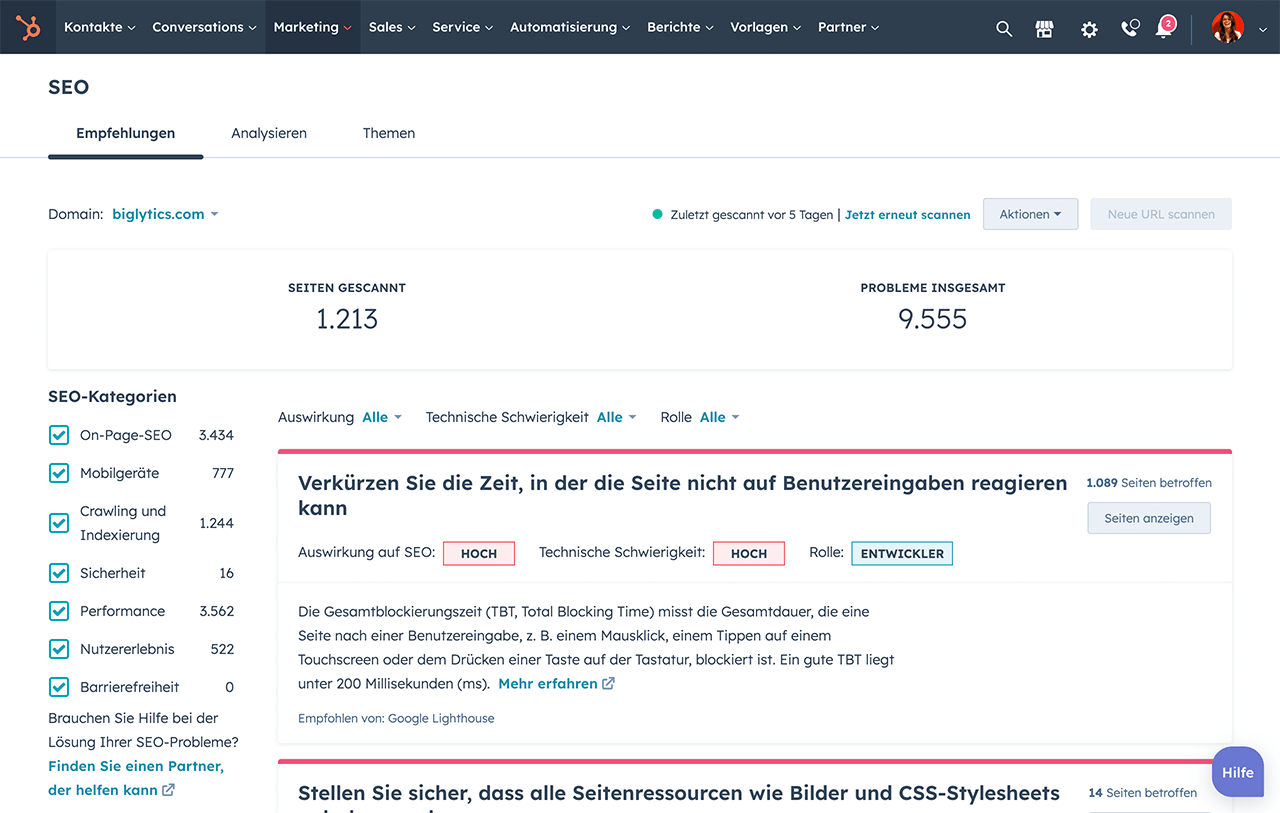
Task: Open the Marketing menu
Action: coord(311,27)
